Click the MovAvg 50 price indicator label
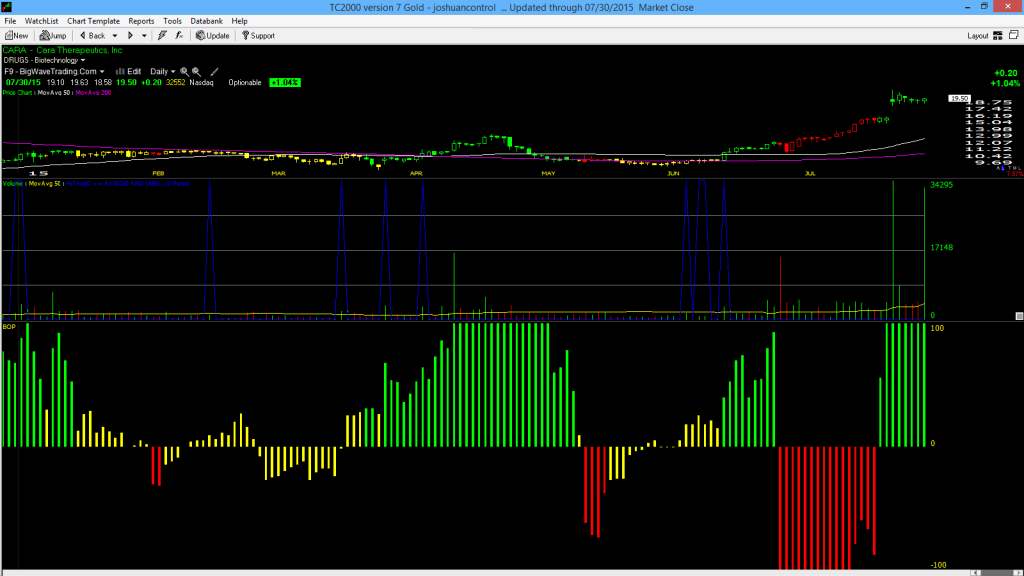The width and height of the screenshot is (1024, 576). point(55,93)
